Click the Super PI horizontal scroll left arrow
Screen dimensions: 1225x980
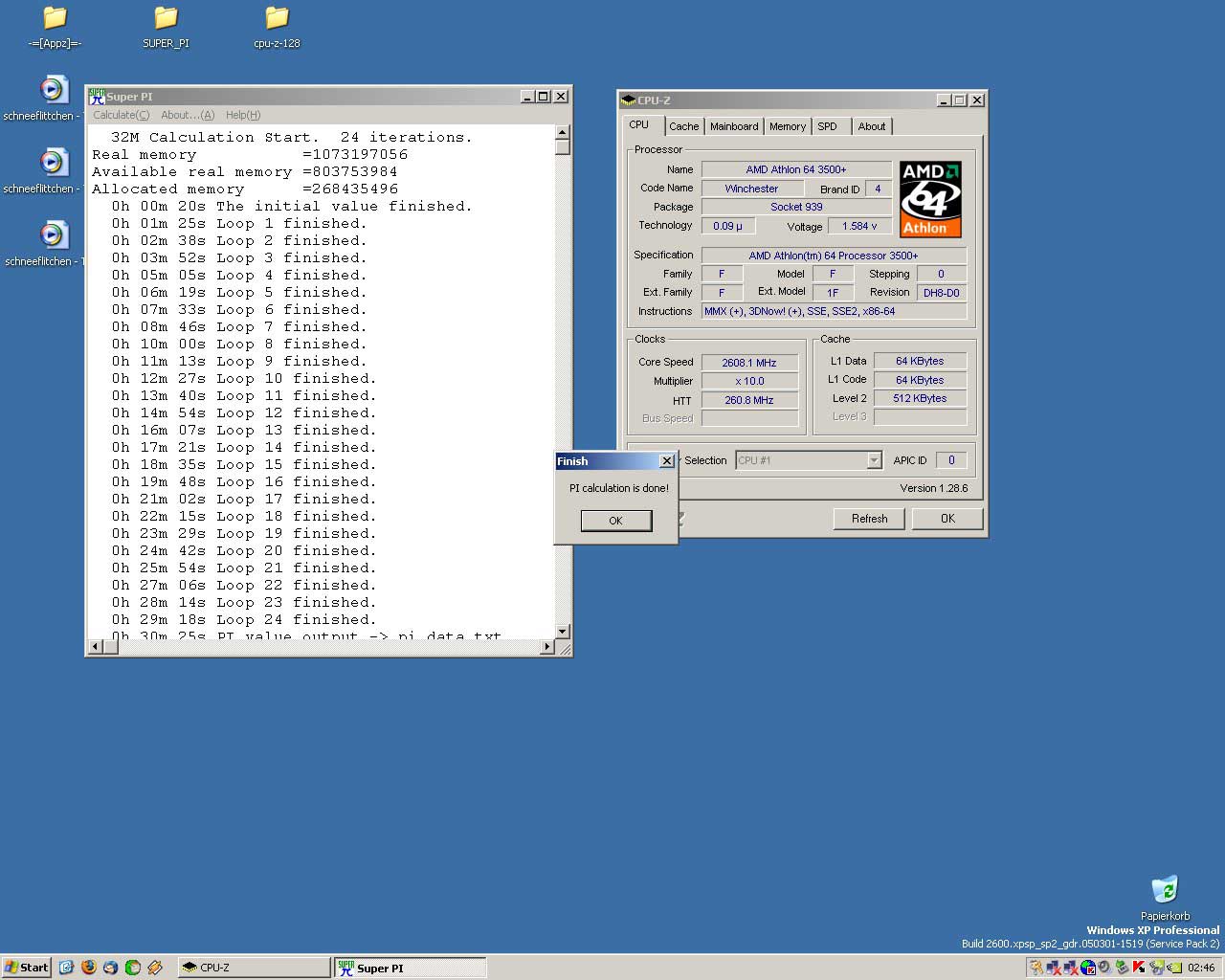coord(94,647)
